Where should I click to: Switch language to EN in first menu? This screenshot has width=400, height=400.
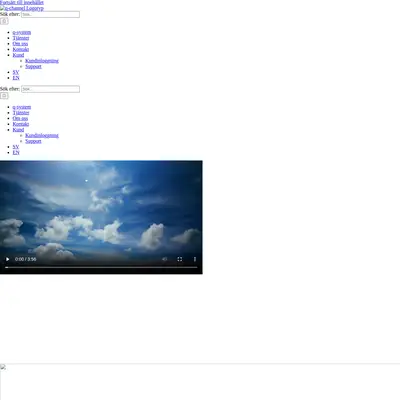point(16,78)
